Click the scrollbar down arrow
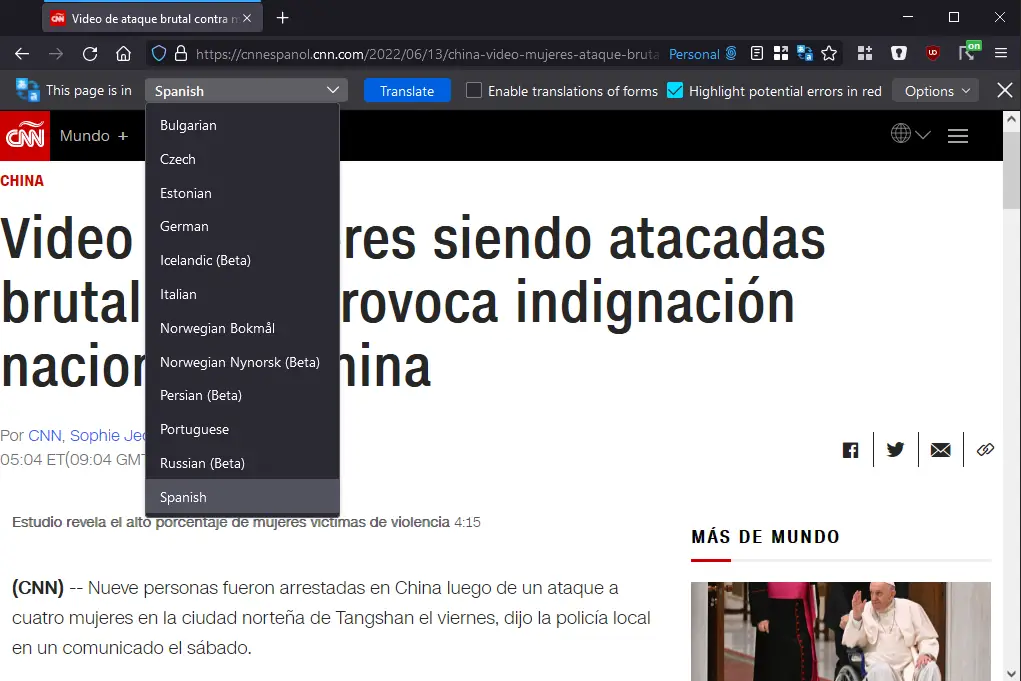 tap(1011, 673)
